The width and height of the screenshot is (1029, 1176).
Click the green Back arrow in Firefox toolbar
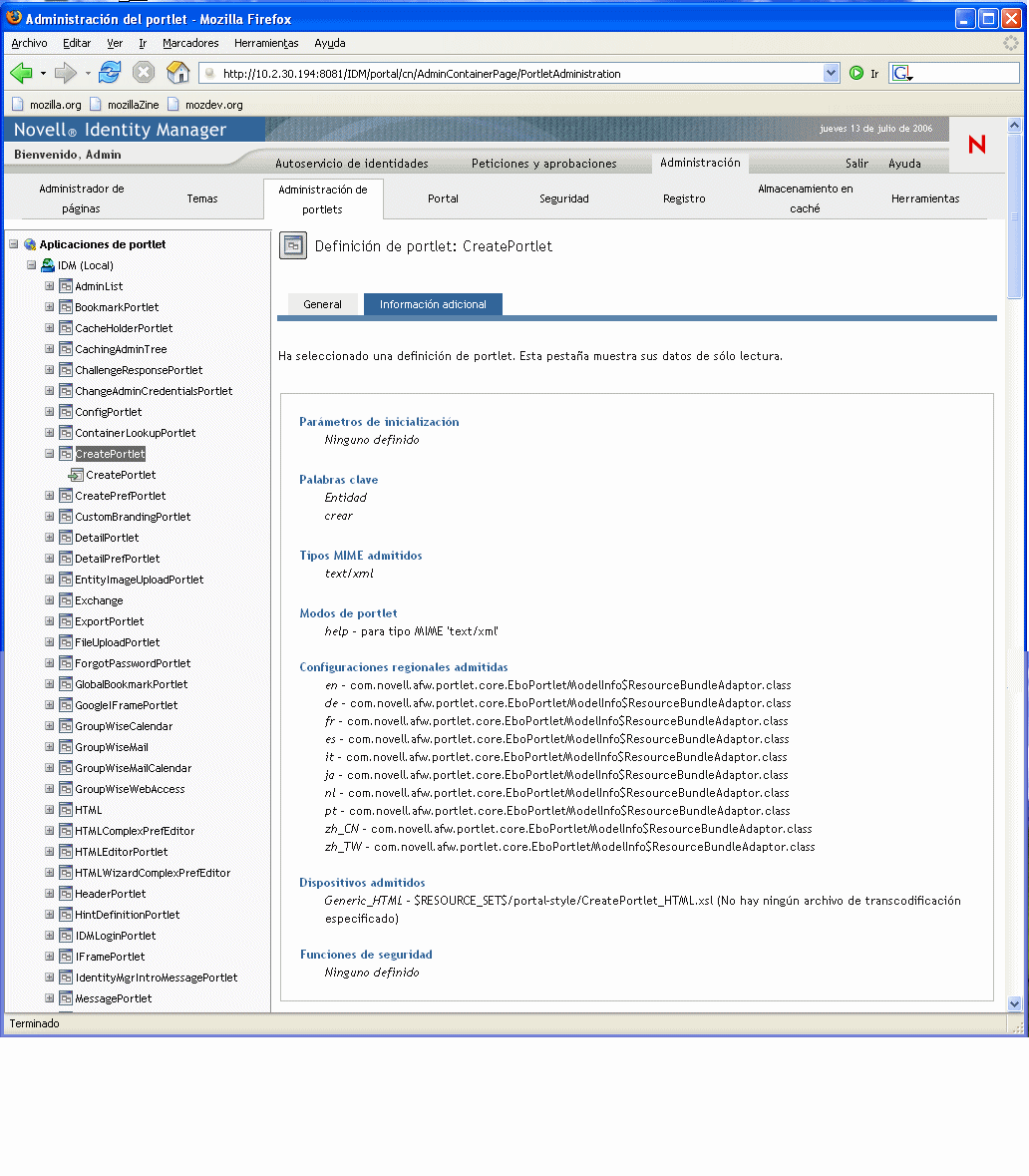tap(21, 73)
